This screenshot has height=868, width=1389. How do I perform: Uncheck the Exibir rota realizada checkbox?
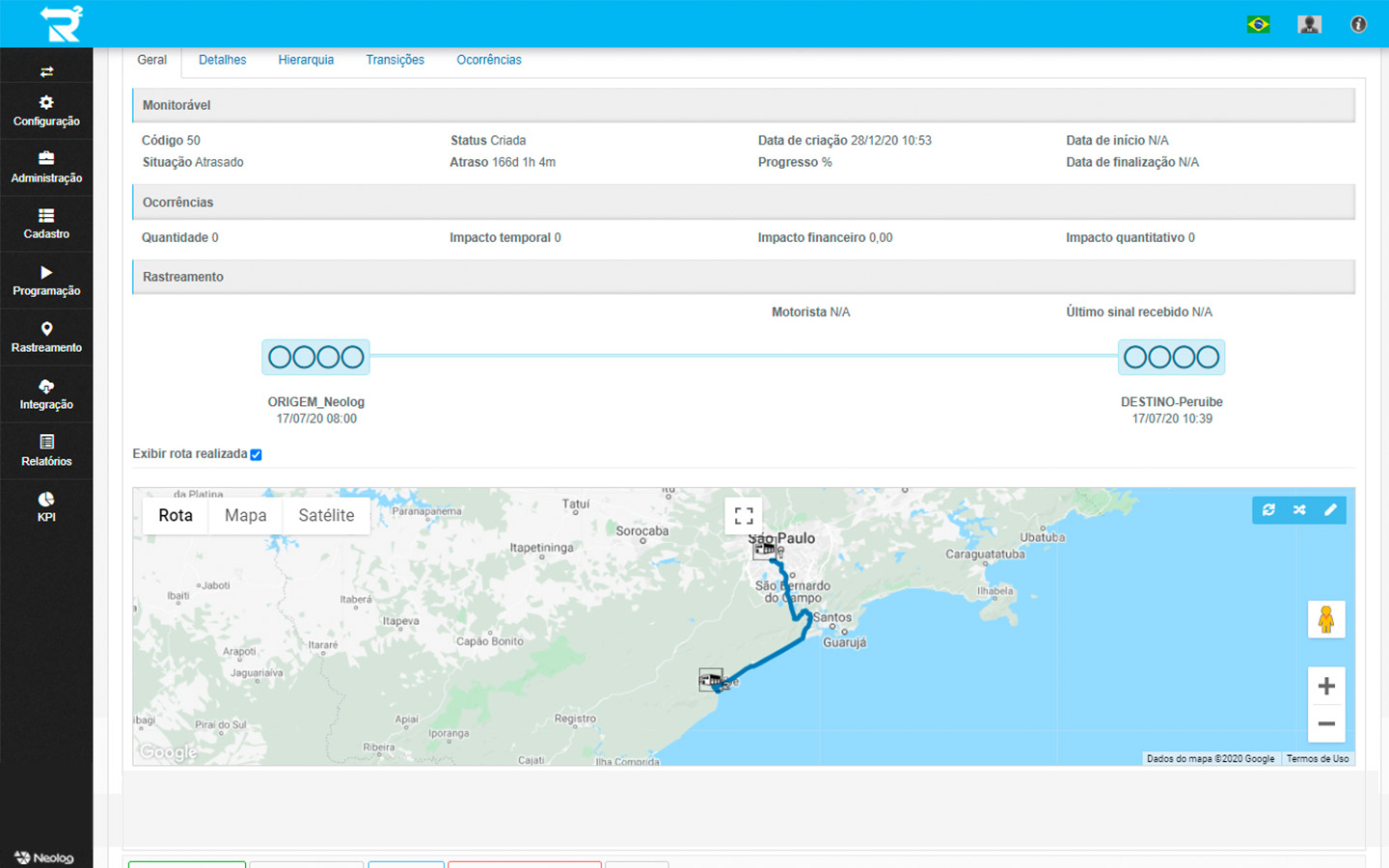click(257, 454)
